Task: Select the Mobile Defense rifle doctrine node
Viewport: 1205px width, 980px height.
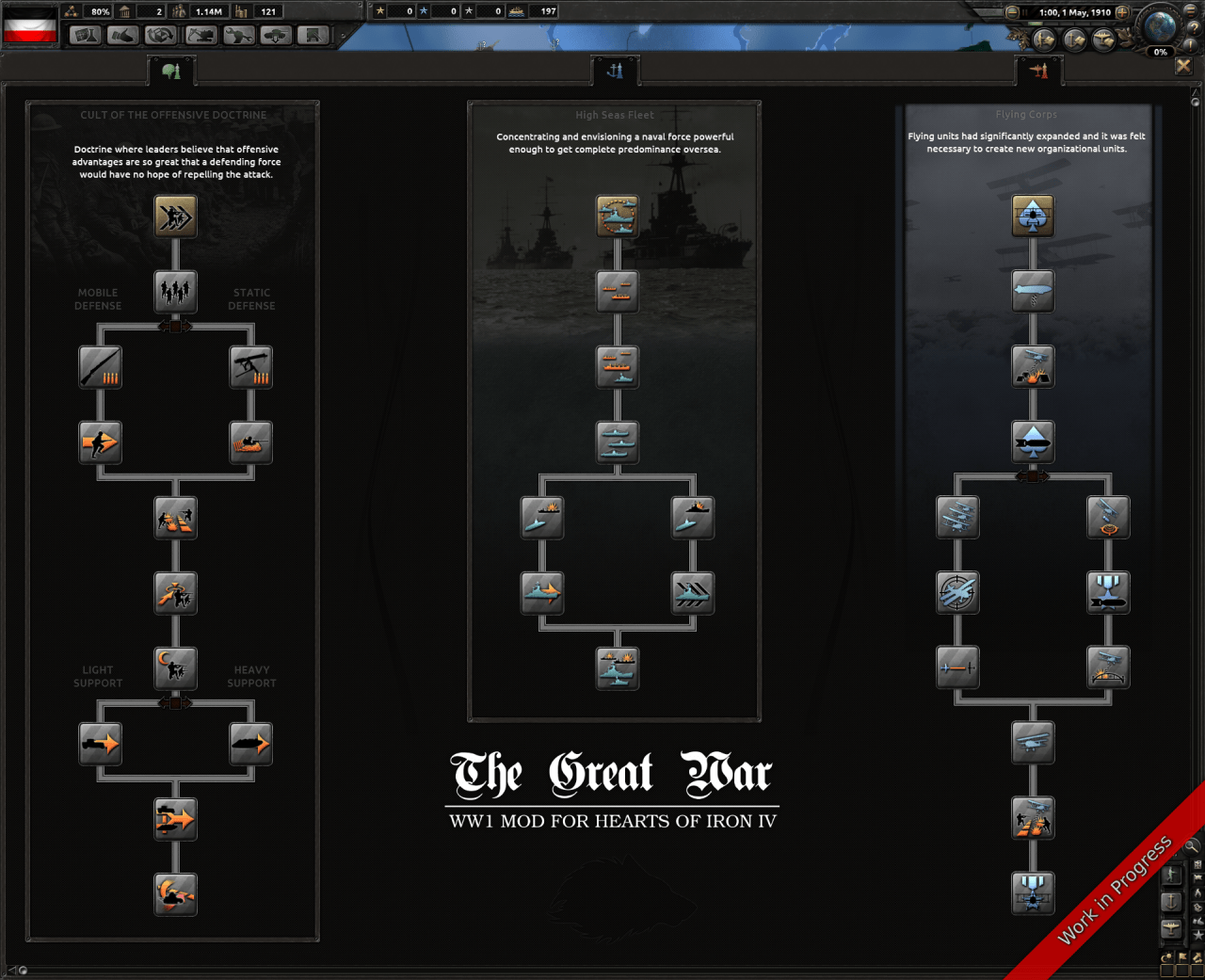Action: coord(100,367)
